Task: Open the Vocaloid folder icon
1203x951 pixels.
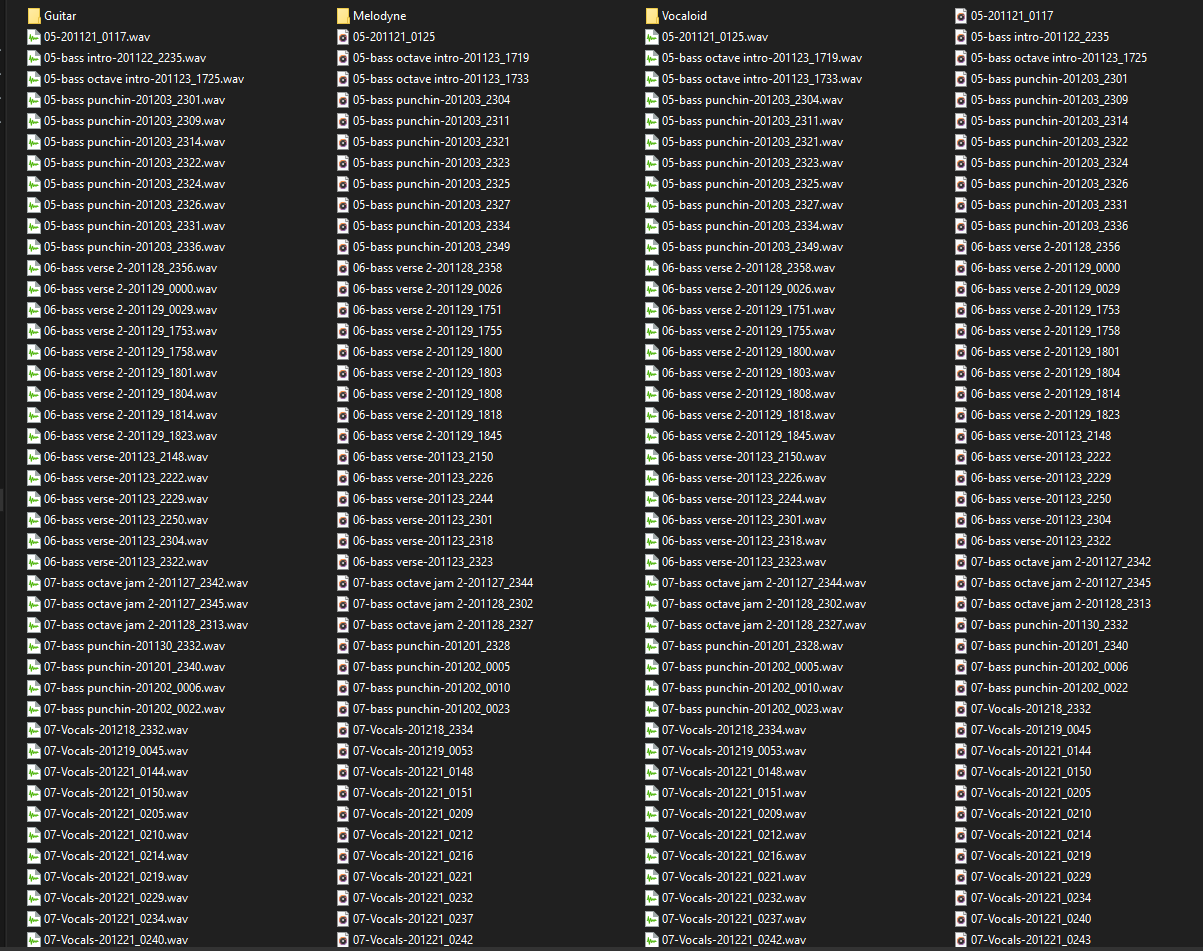Action: tap(652, 16)
